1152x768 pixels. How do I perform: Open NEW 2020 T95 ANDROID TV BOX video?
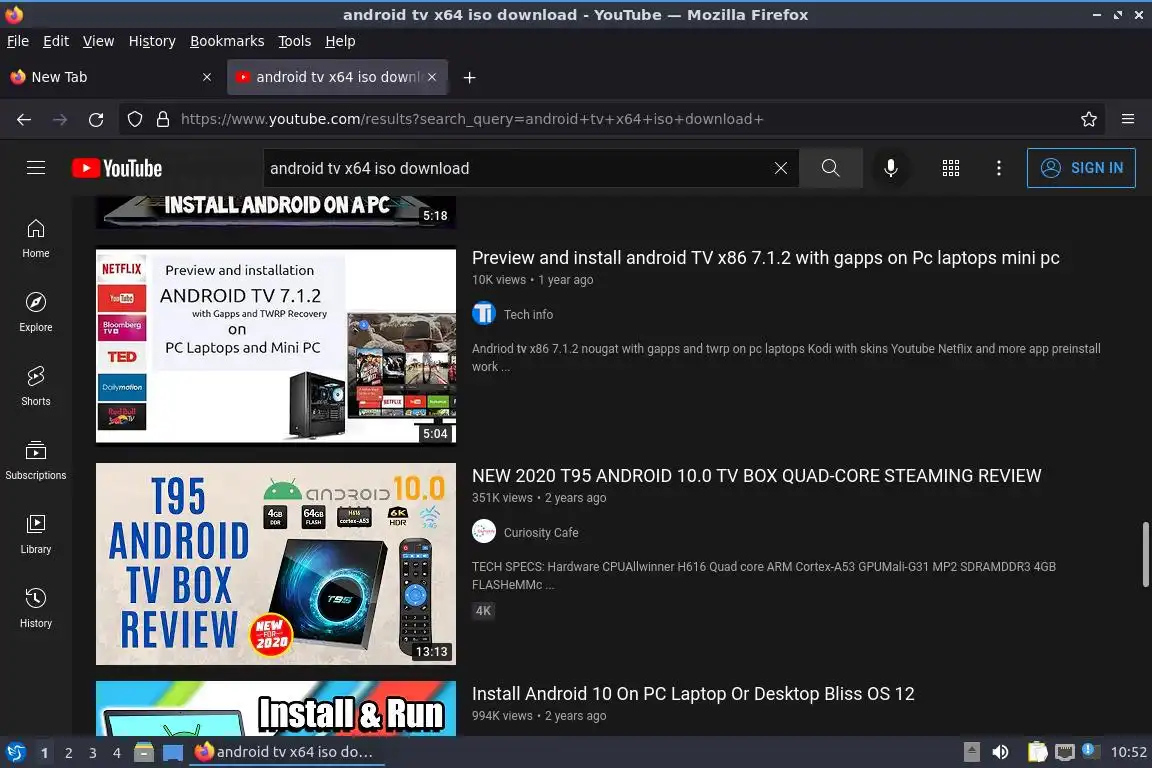click(756, 476)
